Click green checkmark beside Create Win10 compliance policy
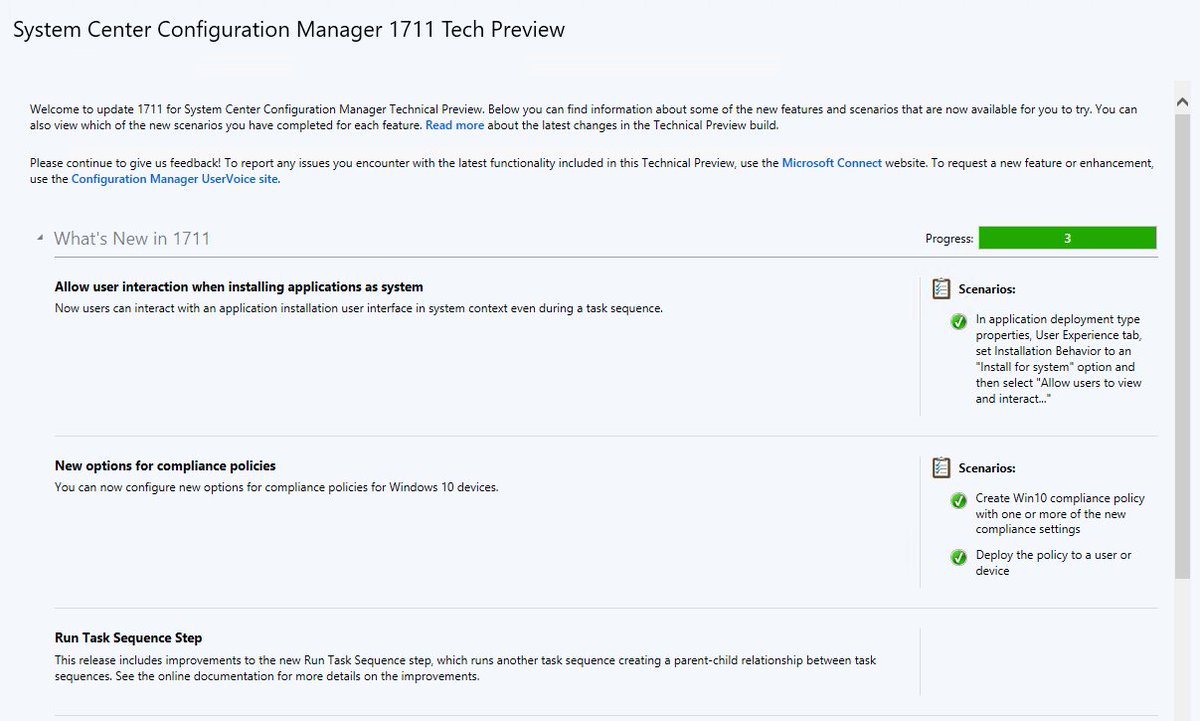This screenshot has width=1200, height=721. pyautogui.click(x=959, y=500)
